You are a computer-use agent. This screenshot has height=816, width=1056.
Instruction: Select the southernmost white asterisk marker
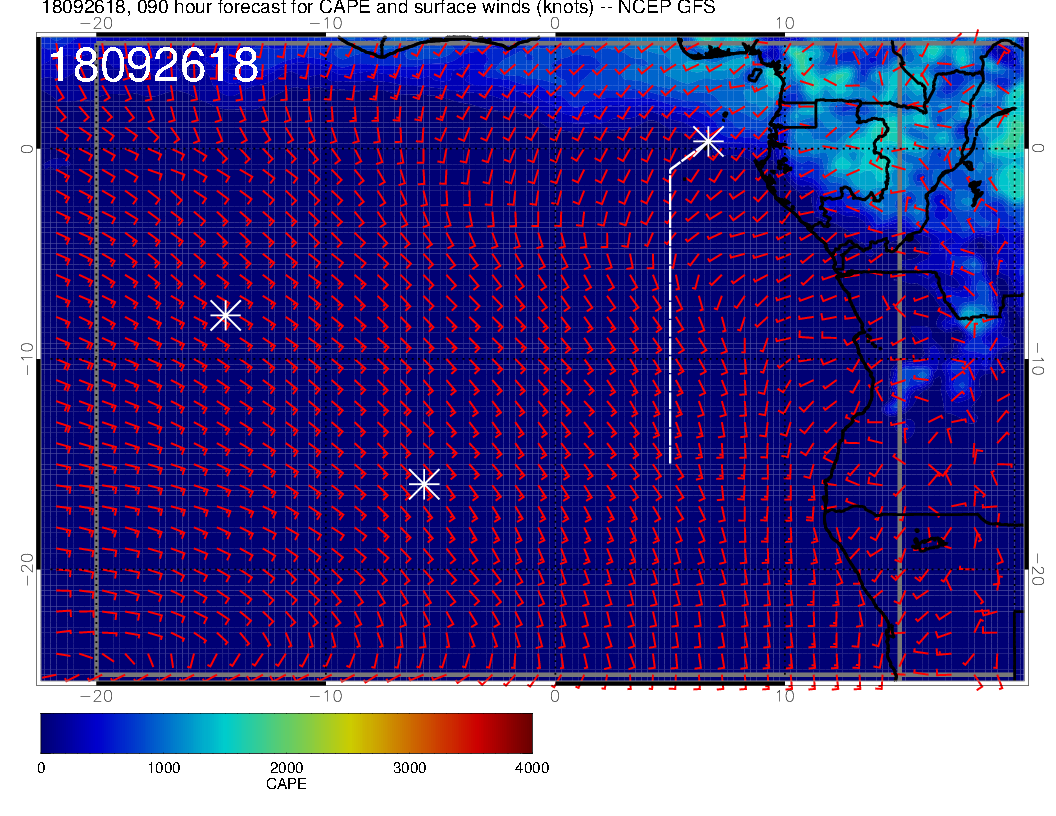tap(424, 484)
